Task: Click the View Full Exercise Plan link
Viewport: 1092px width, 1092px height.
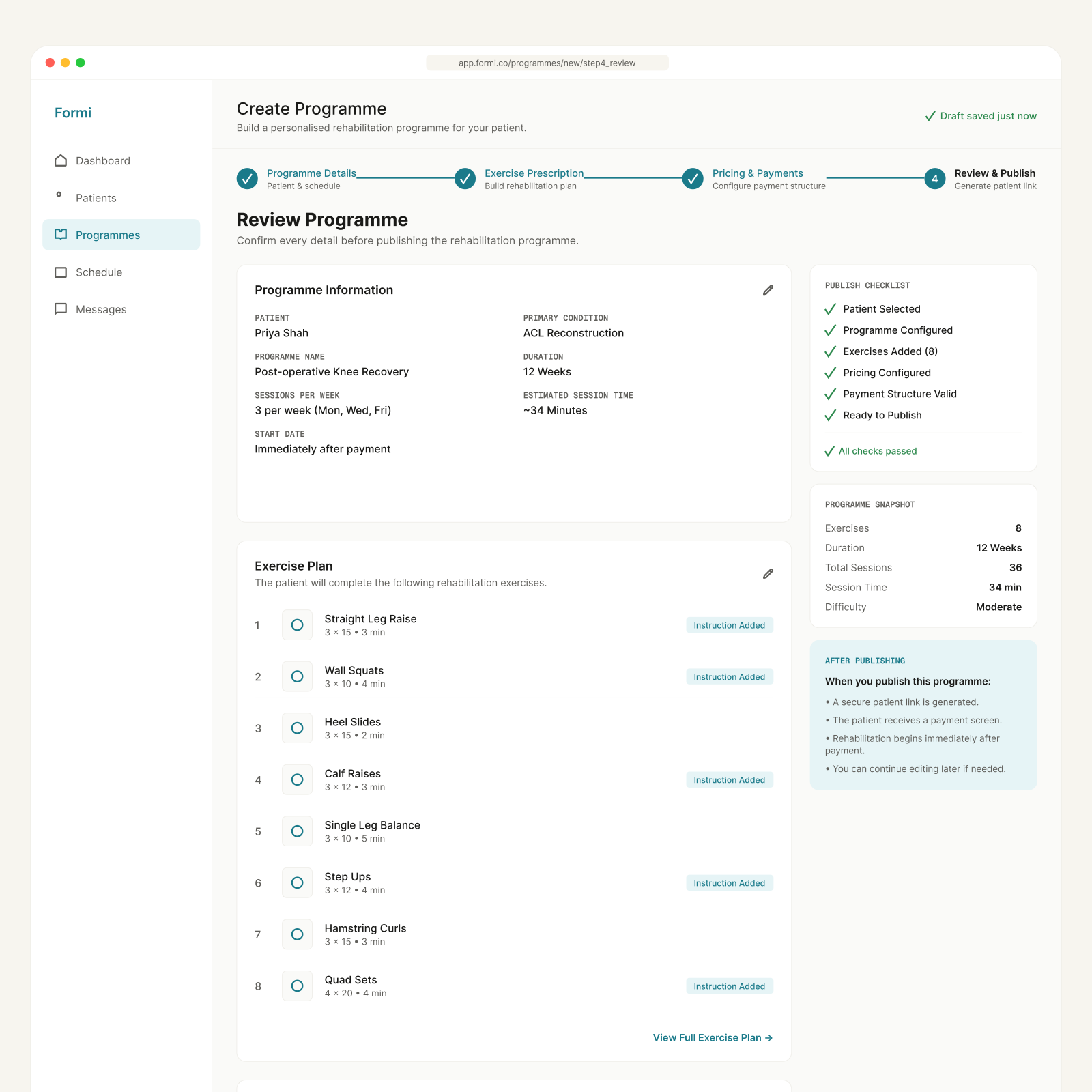Action: (713, 1037)
